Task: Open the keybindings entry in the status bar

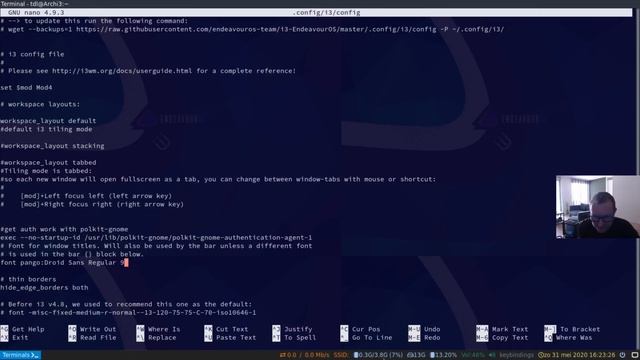Action: point(516,355)
